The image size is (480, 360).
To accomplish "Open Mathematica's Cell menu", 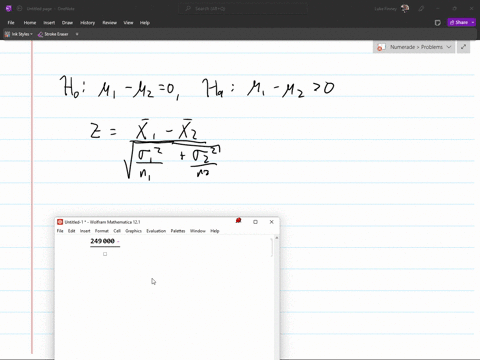I will [x=117, y=231].
